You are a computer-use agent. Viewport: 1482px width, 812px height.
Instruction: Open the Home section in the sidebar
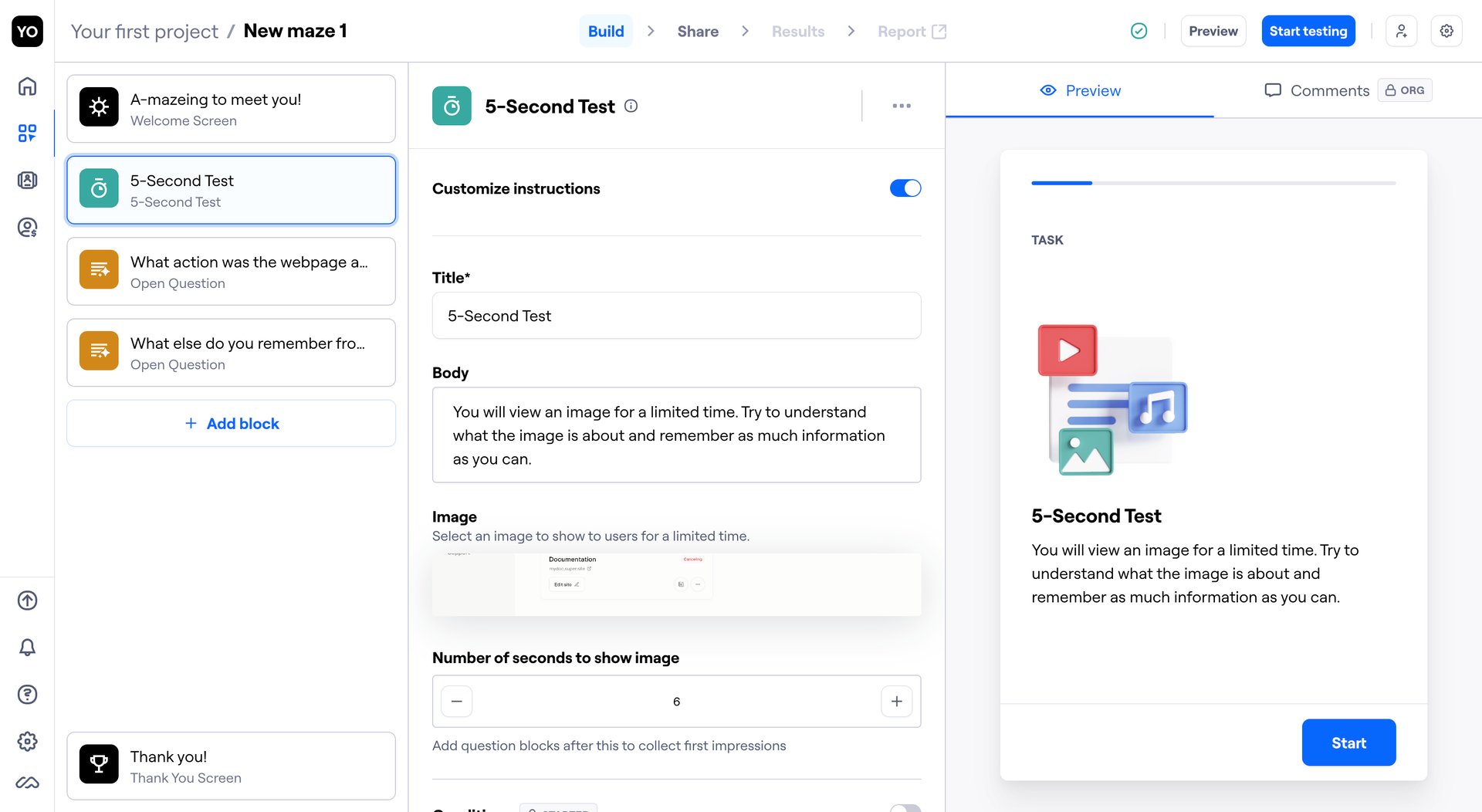click(x=27, y=86)
